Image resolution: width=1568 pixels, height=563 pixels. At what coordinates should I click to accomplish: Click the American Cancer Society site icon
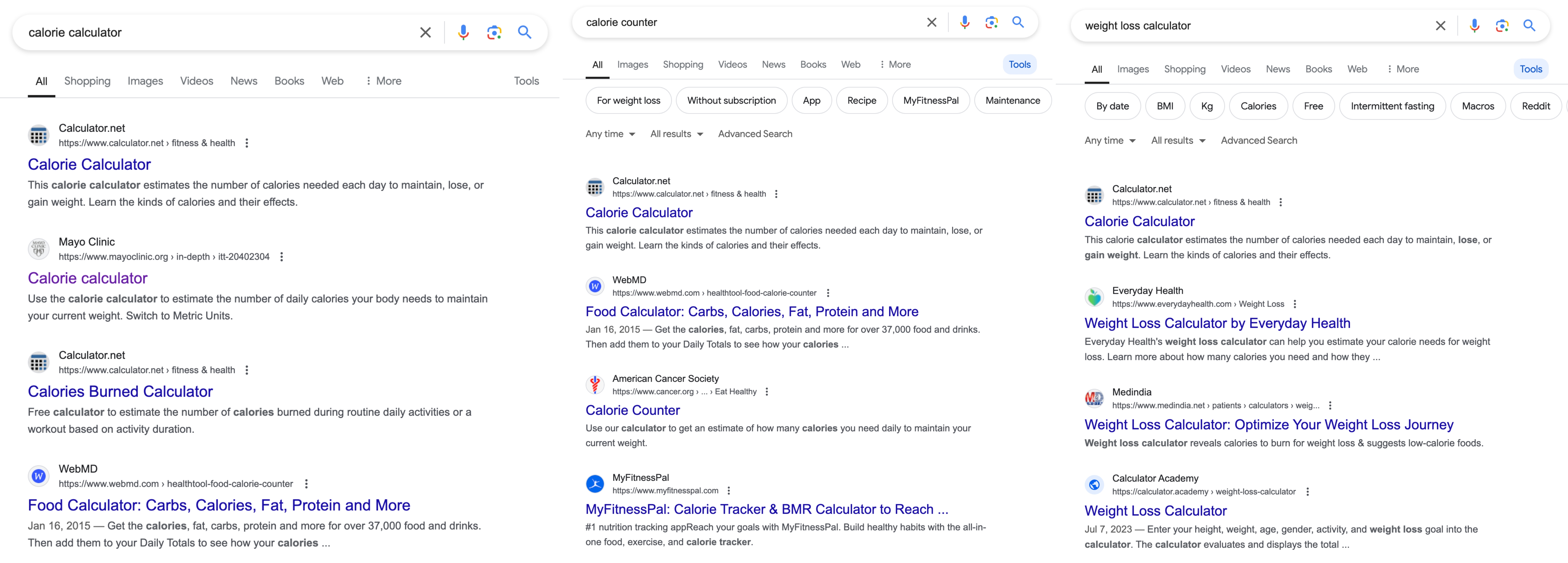pos(595,385)
